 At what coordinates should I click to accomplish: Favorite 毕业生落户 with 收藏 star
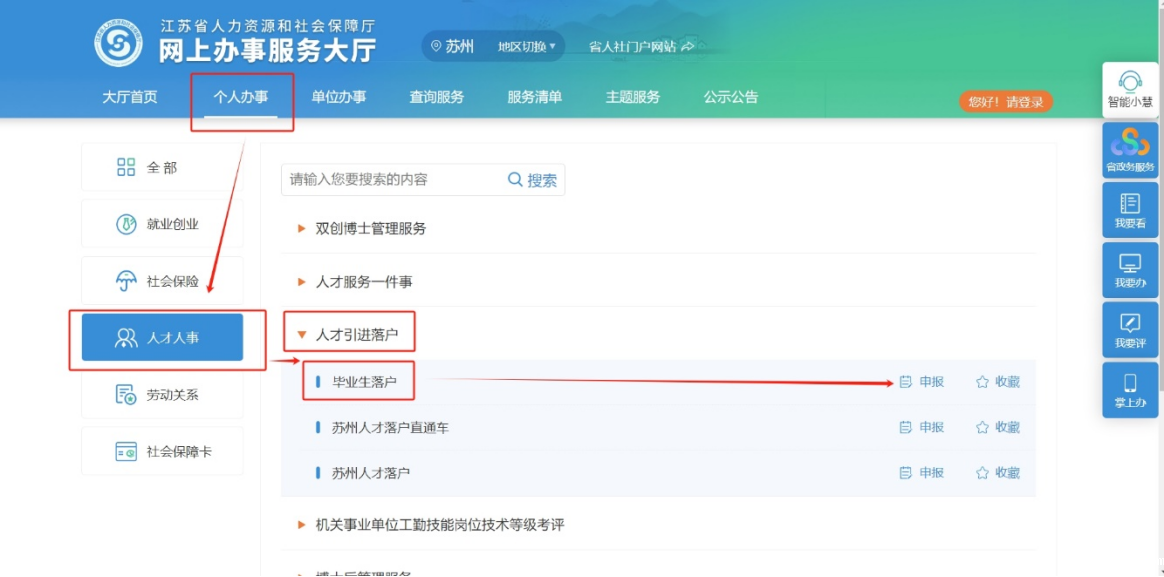998,382
